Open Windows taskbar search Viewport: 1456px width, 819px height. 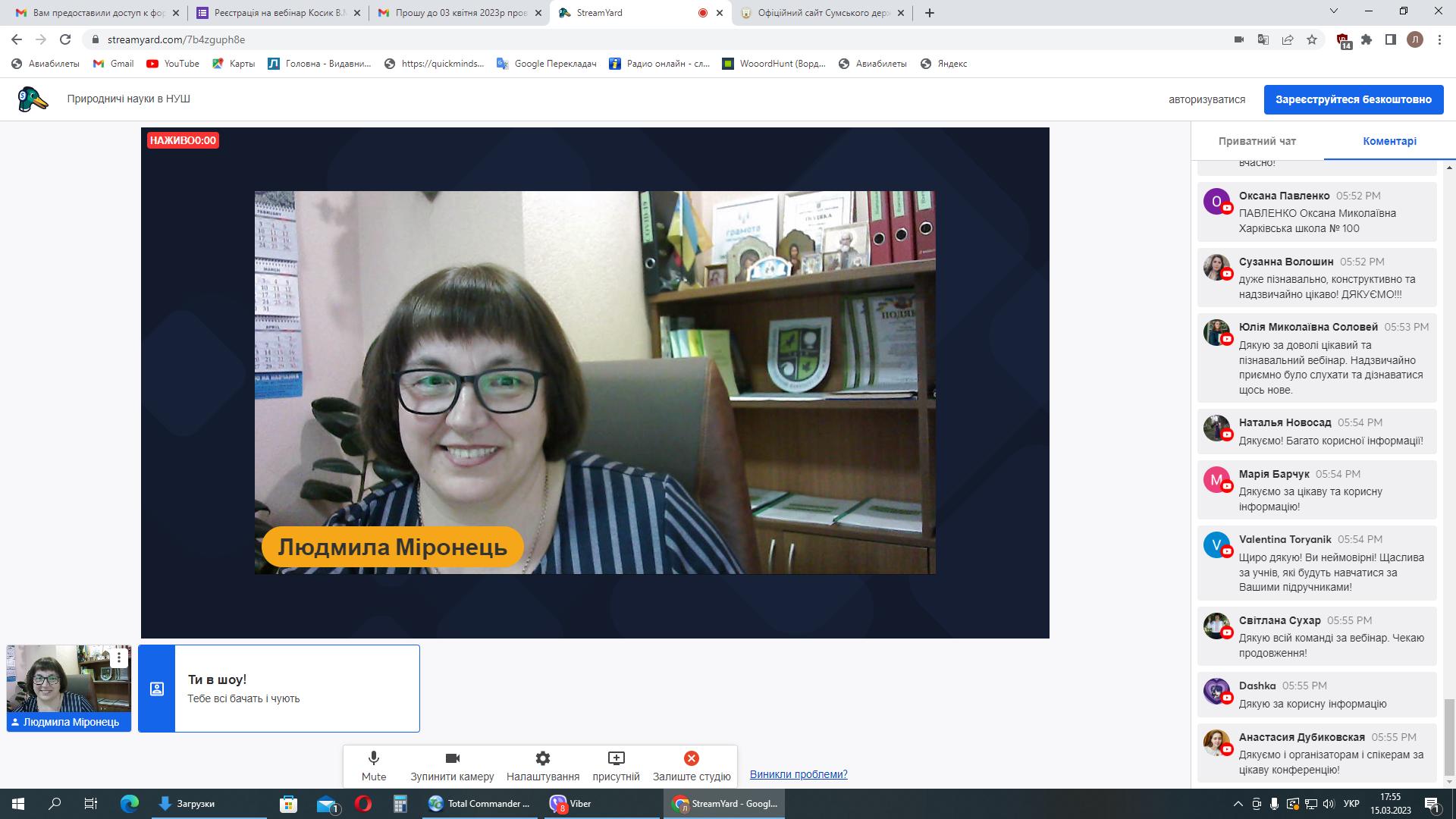[x=55, y=804]
